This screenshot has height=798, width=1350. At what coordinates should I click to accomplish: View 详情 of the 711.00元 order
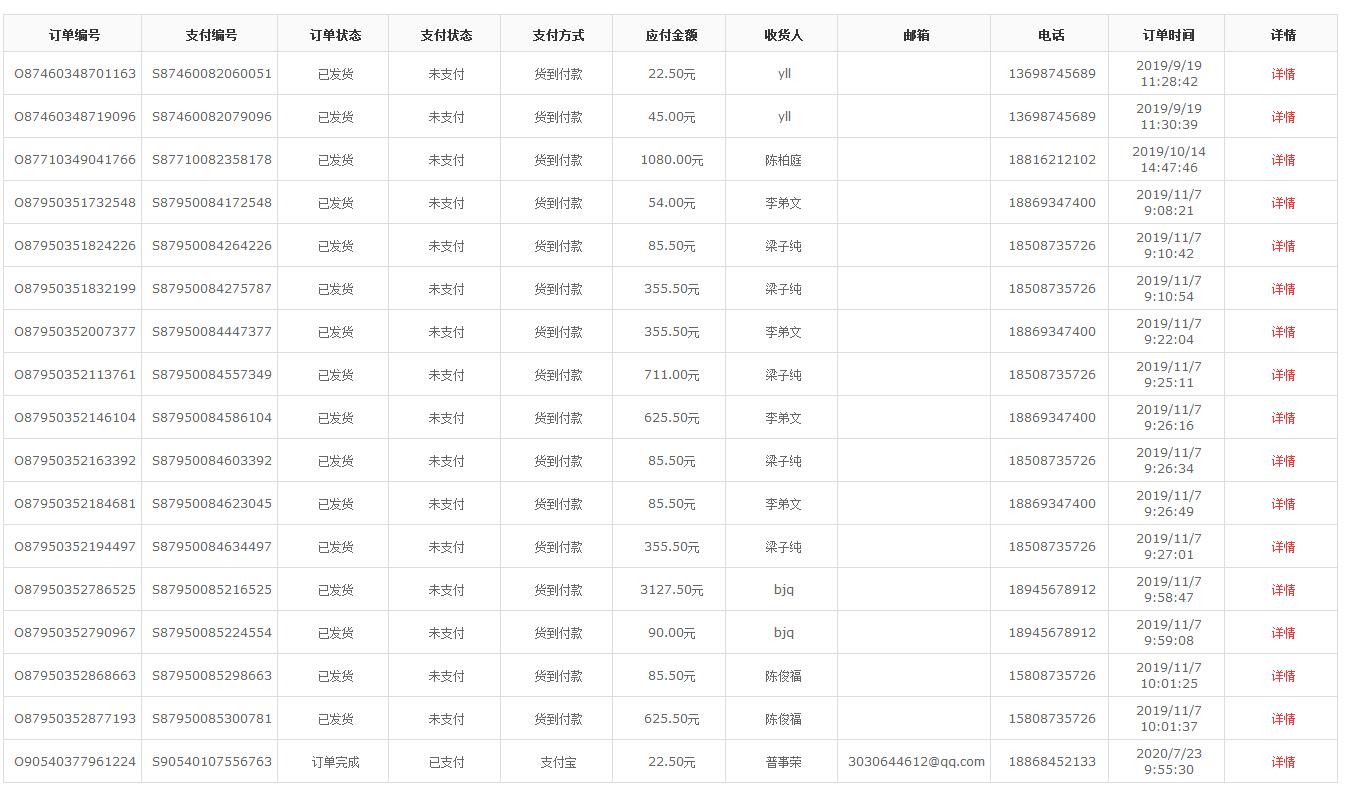tap(1282, 375)
